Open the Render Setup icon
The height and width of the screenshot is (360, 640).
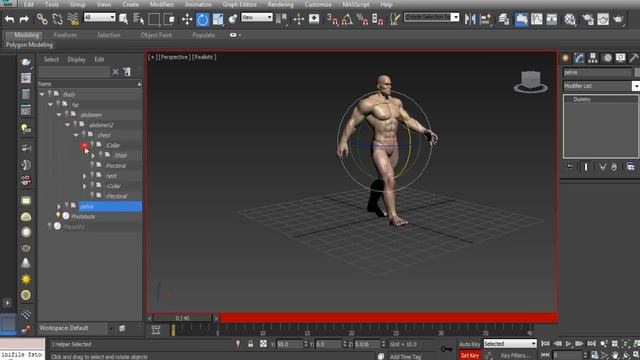coord(588,19)
